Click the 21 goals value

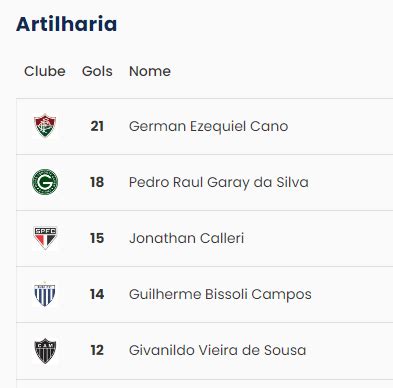point(97,126)
